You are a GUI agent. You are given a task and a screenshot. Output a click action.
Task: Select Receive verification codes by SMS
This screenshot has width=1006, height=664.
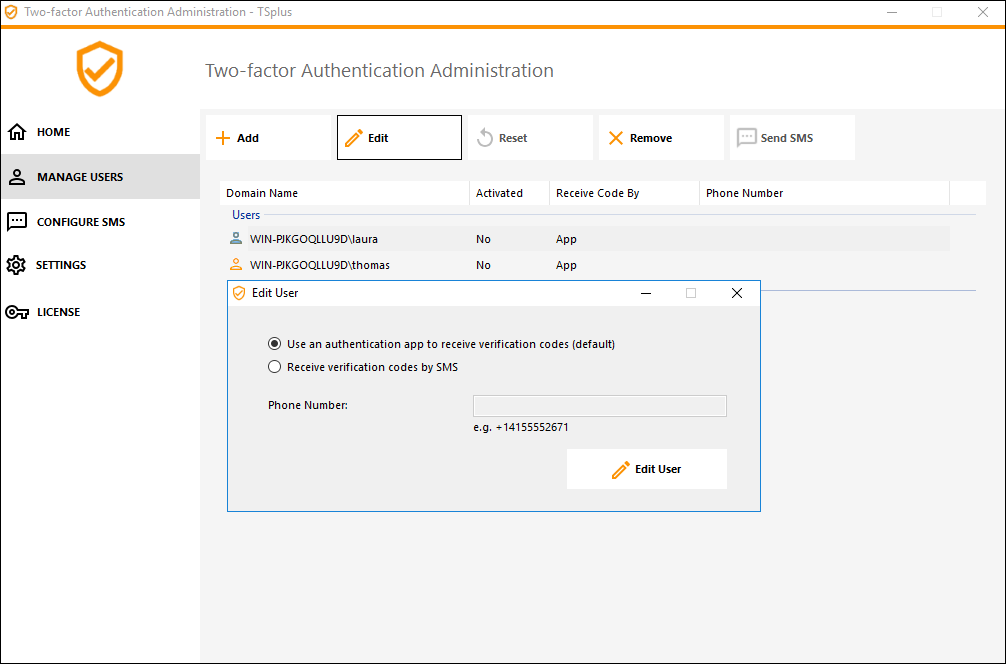pyautogui.click(x=275, y=367)
